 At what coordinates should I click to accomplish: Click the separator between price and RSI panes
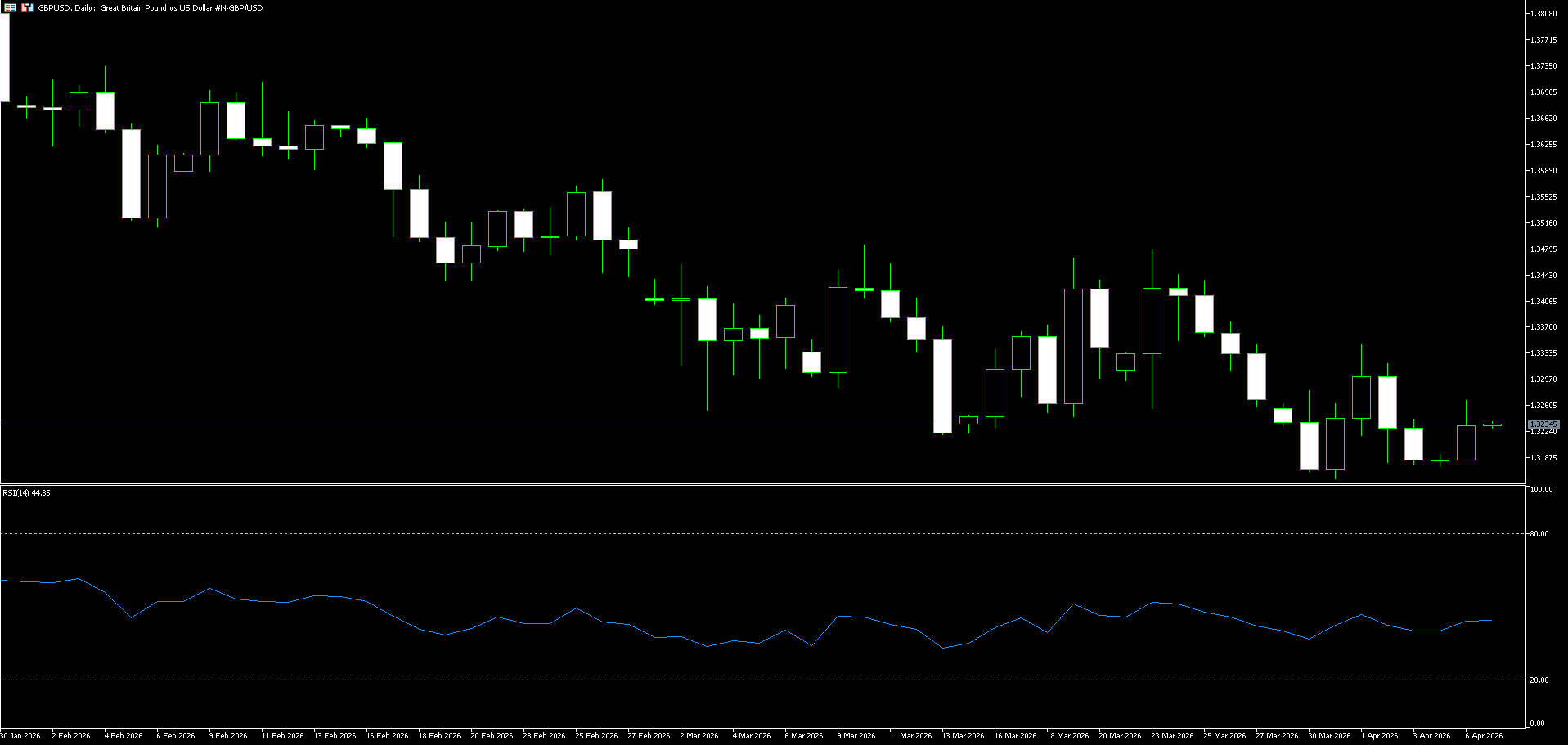[x=761, y=485]
